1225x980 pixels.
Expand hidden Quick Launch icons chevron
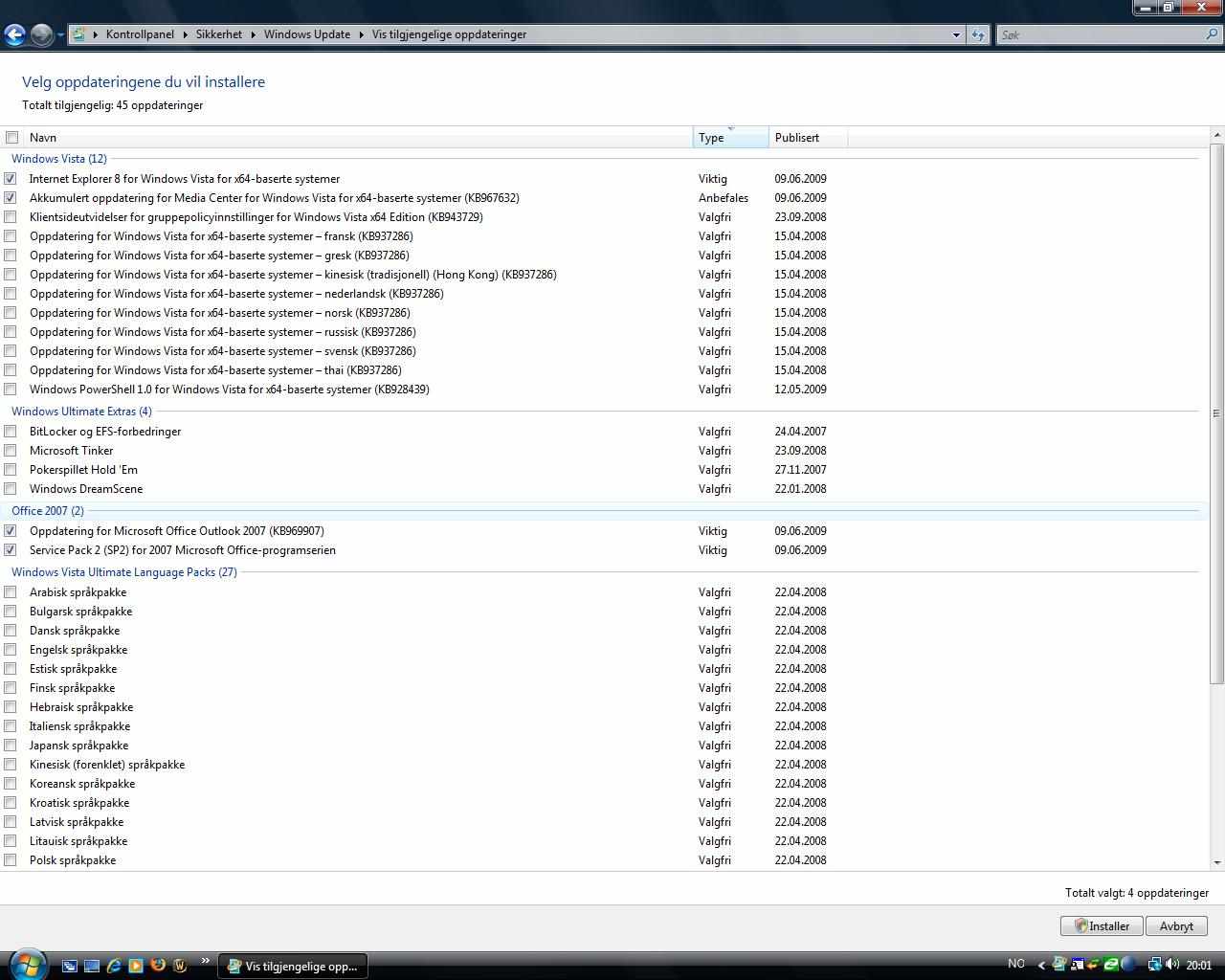204,961
